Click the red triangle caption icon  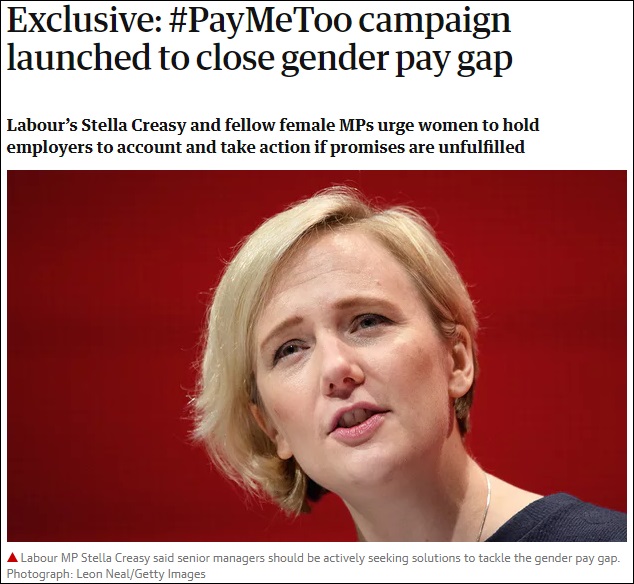point(12,558)
